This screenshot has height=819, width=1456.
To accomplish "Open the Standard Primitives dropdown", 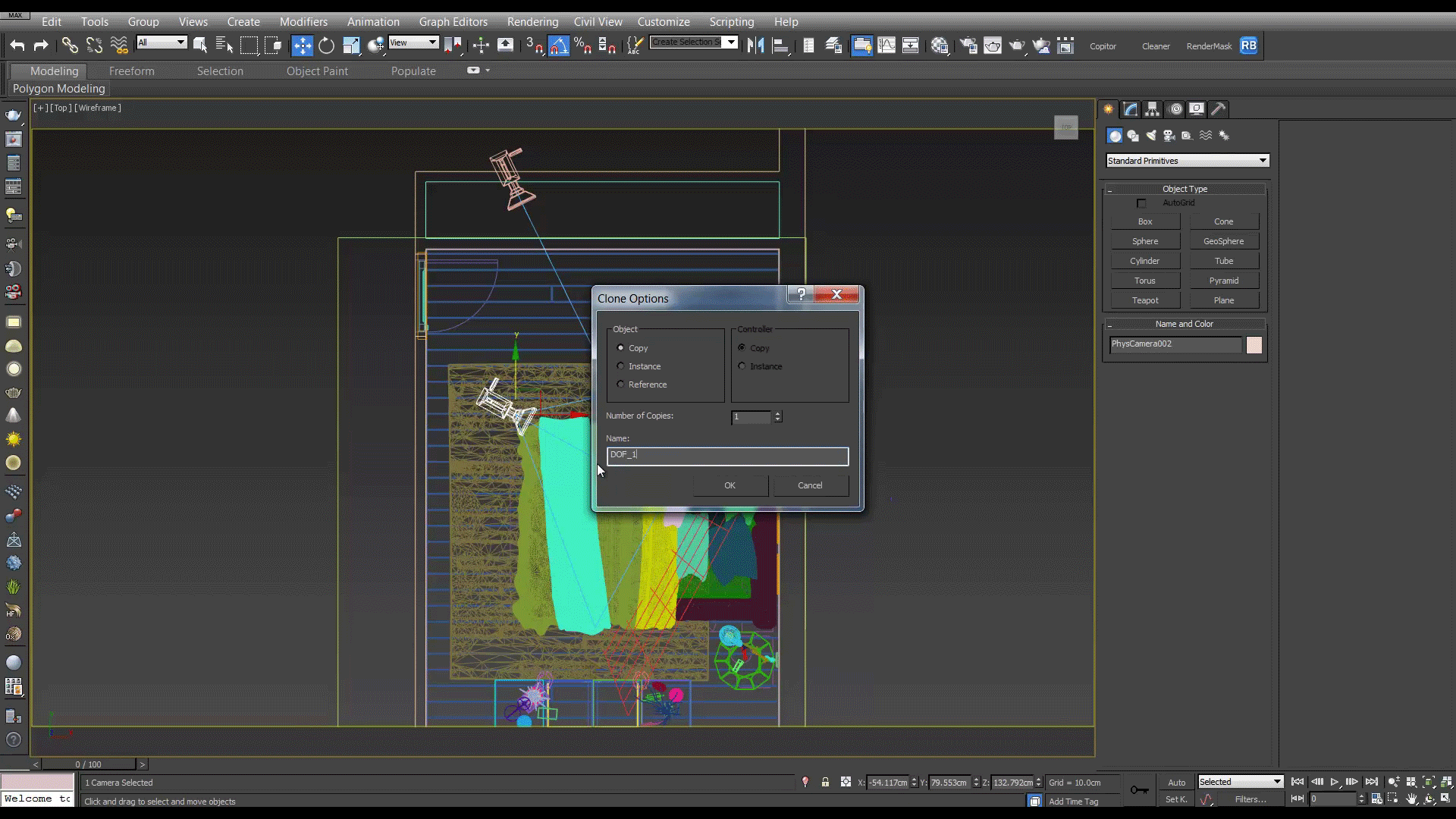I will pos(1188,161).
